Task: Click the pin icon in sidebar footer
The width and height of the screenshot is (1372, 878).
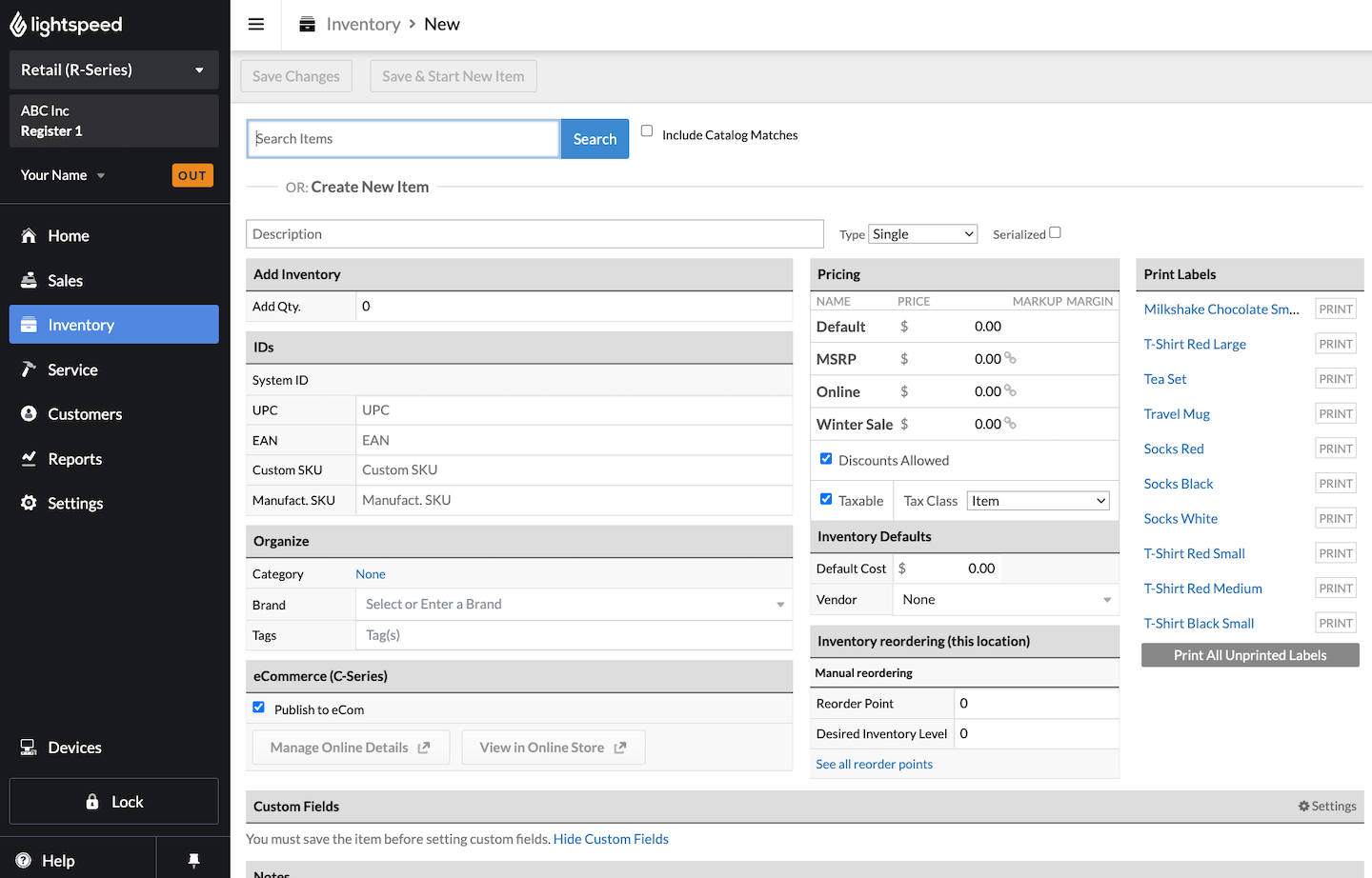Action: (x=193, y=860)
